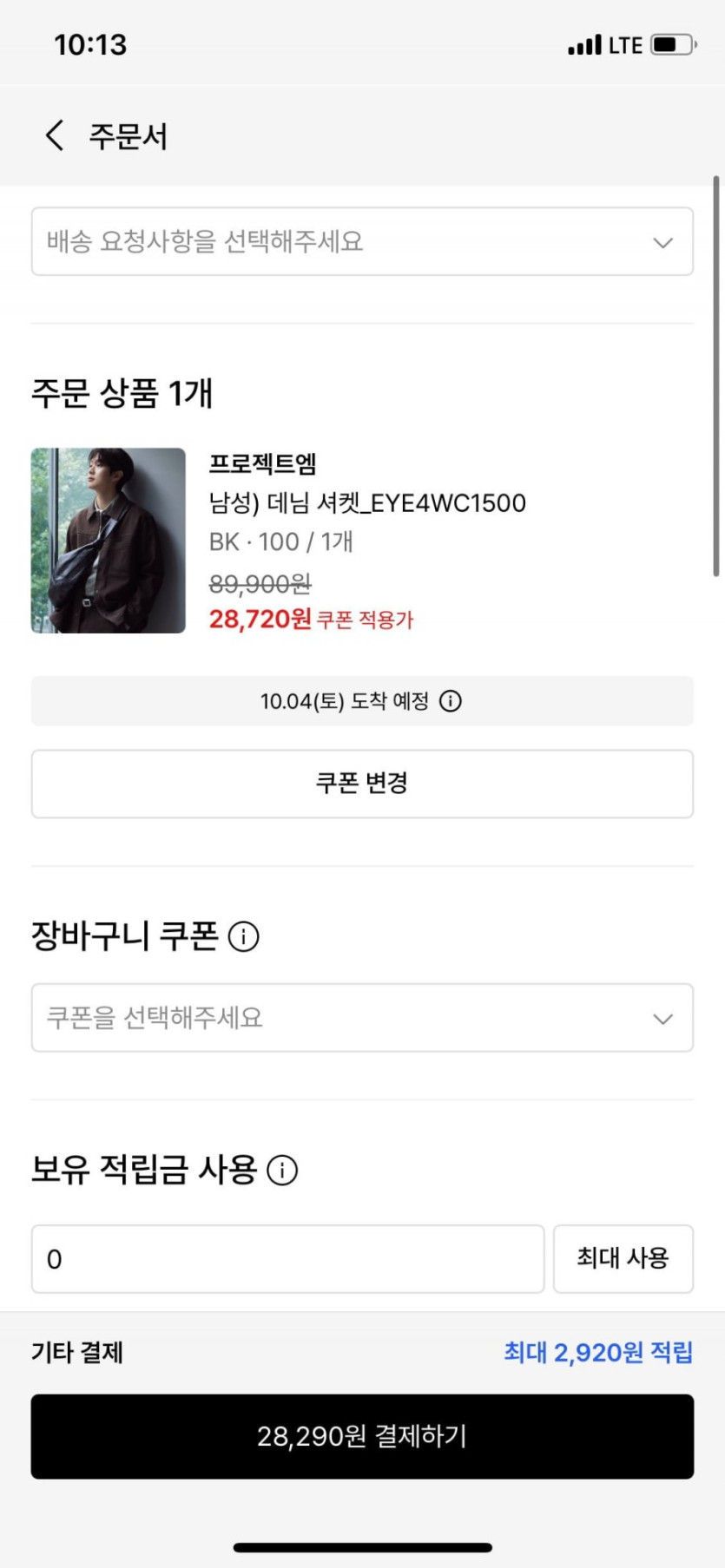Open the 쿠폰을 선택해주세요 cart coupon selector

pyautogui.click(x=347, y=1018)
